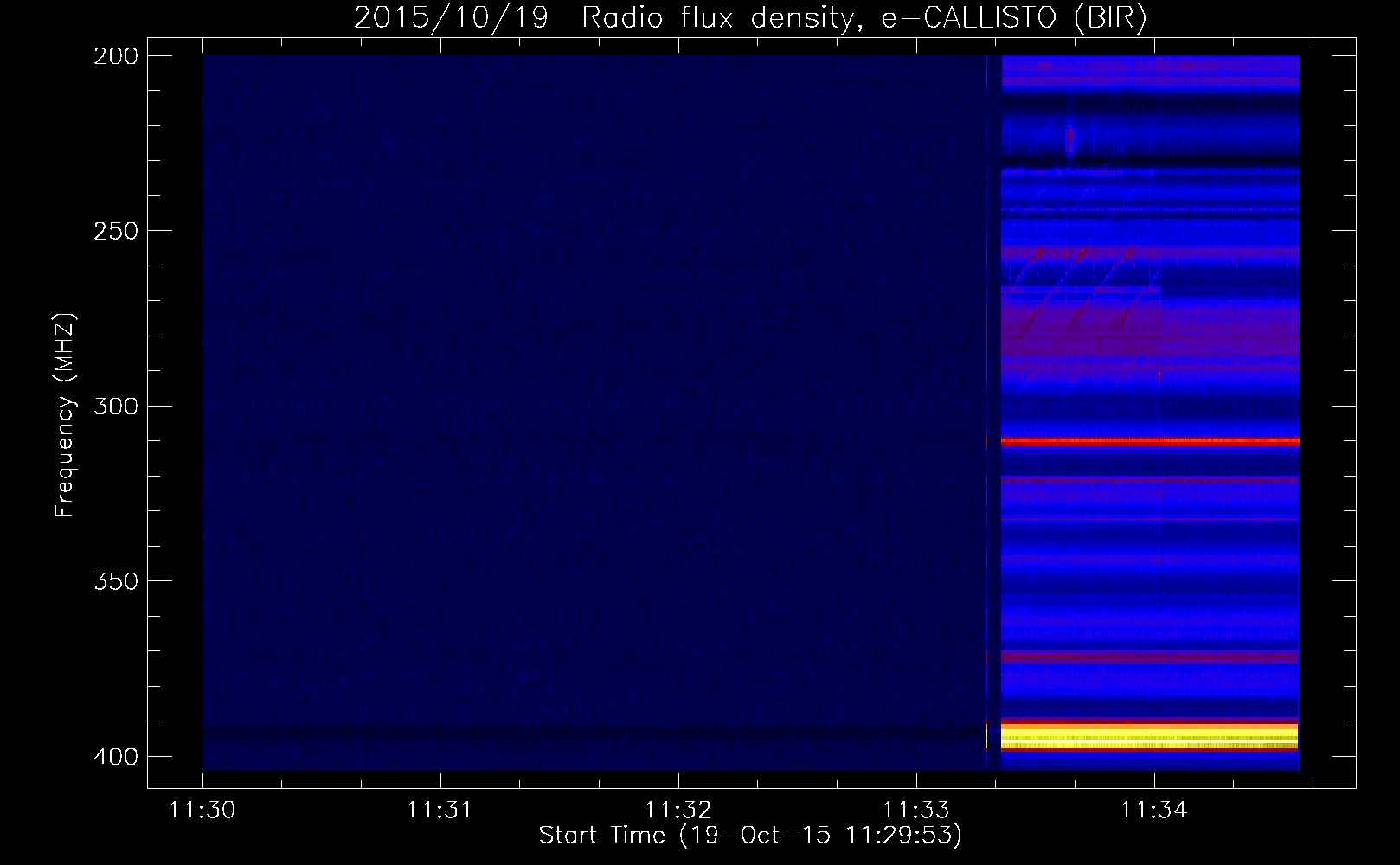This screenshot has width=1400, height=865.
Task: Select the 200 frequency tick label
Action: (x=116, y=56)
